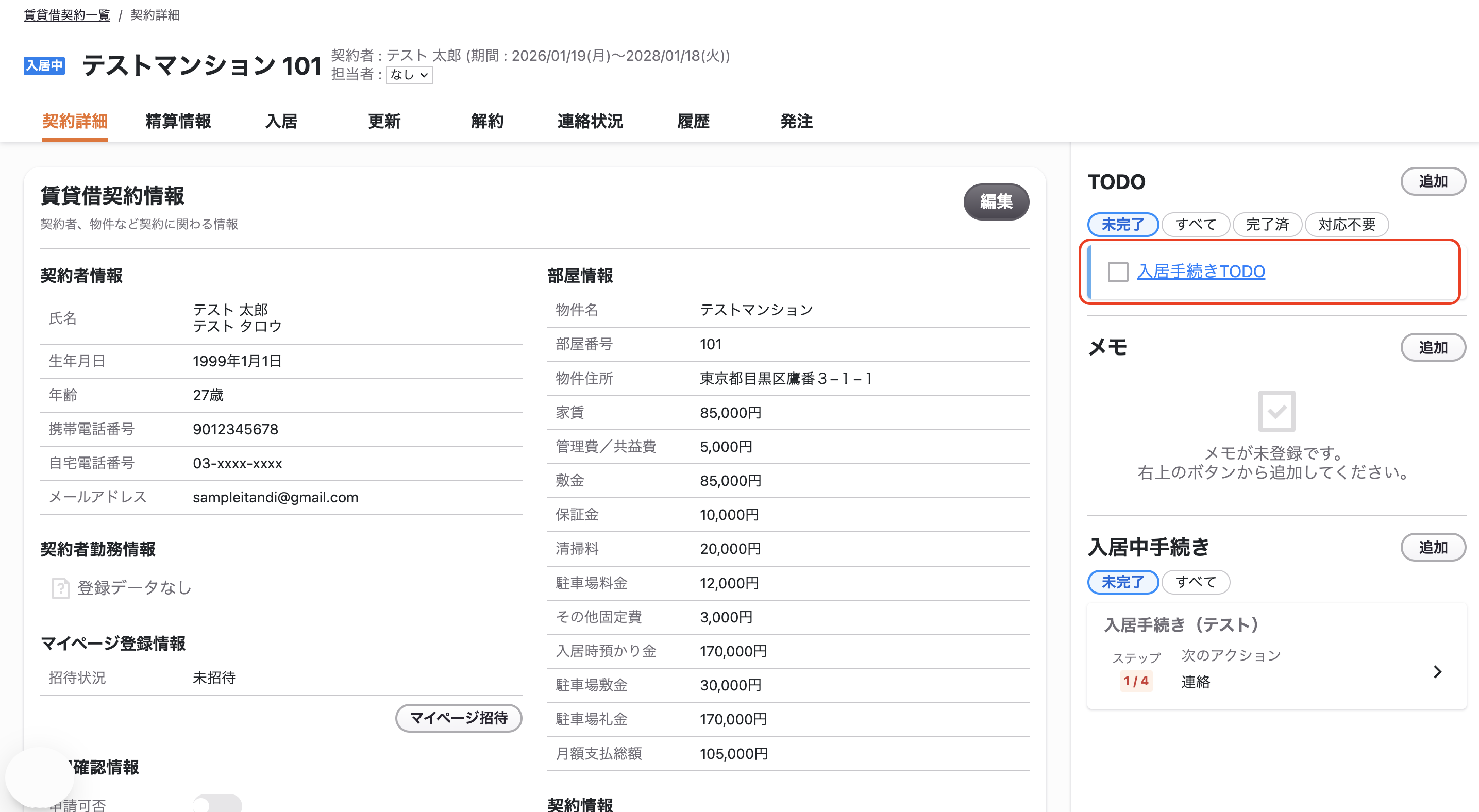Check the 入居手続きTODO checkbox
Viewport: 1479px width, 812px height.
coord(1117,272)
